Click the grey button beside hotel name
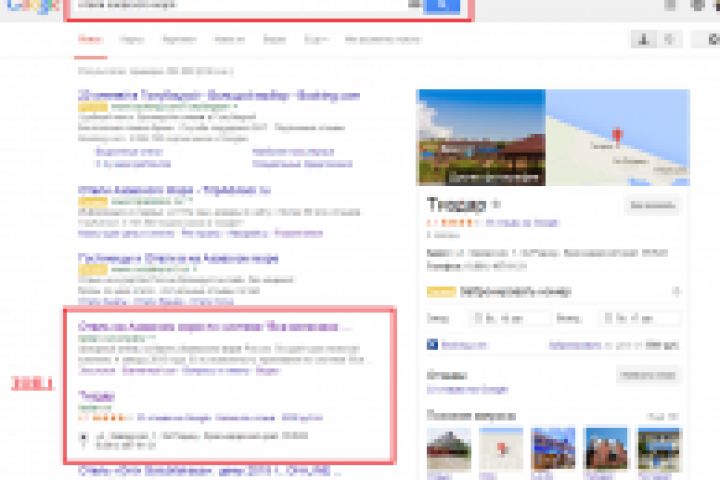The width and height of the screenshot is (720, 480). [x=652, y=205]
